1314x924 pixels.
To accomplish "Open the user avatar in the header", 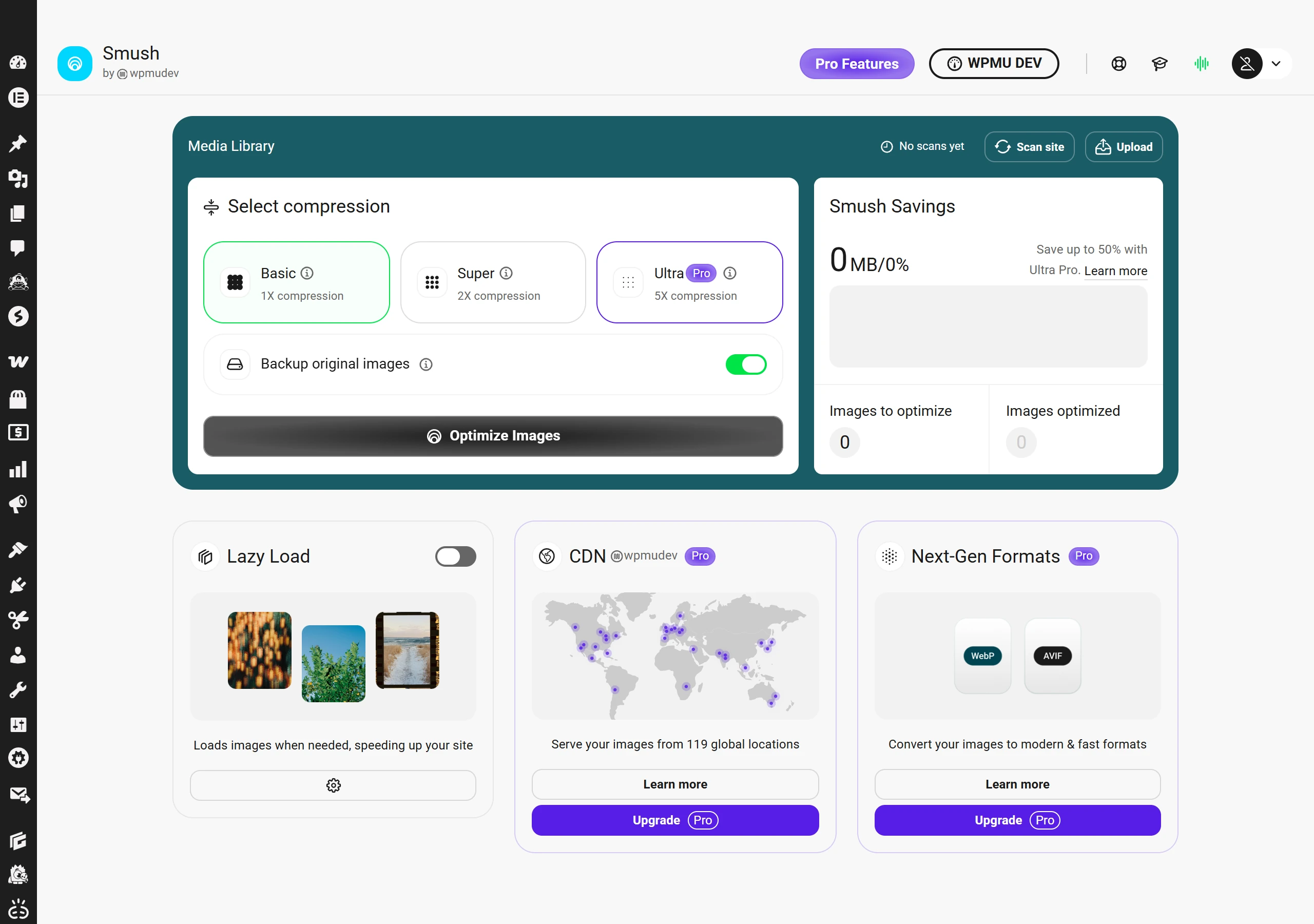I will [x=1247, y=64].
